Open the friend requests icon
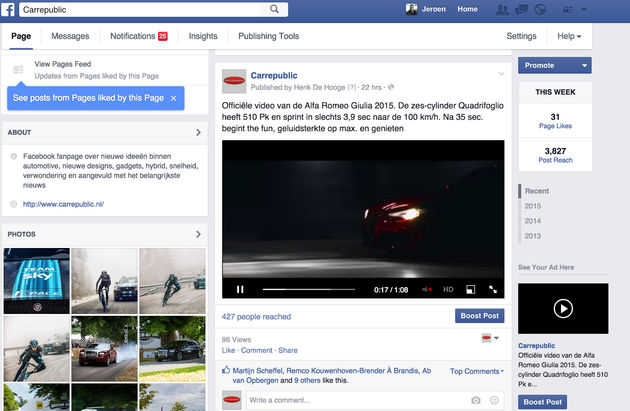This screenshot has width=630, height=411. coord(502,10)
